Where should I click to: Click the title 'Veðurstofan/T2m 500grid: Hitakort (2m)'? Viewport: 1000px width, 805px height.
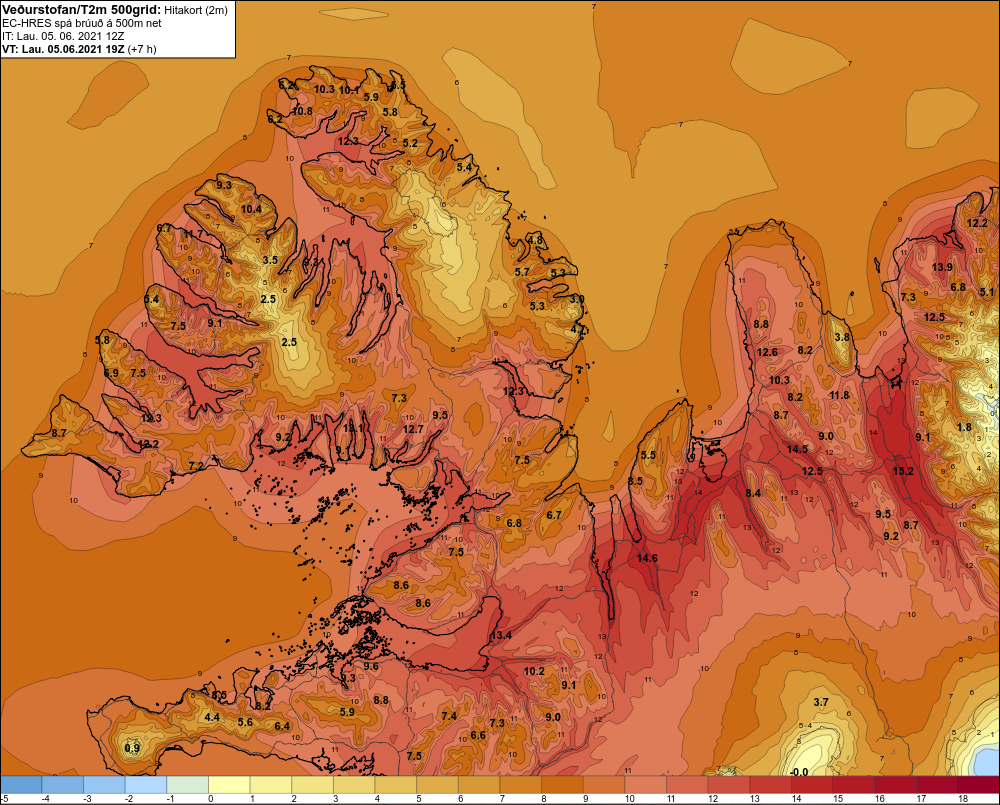tap(115, 9)
